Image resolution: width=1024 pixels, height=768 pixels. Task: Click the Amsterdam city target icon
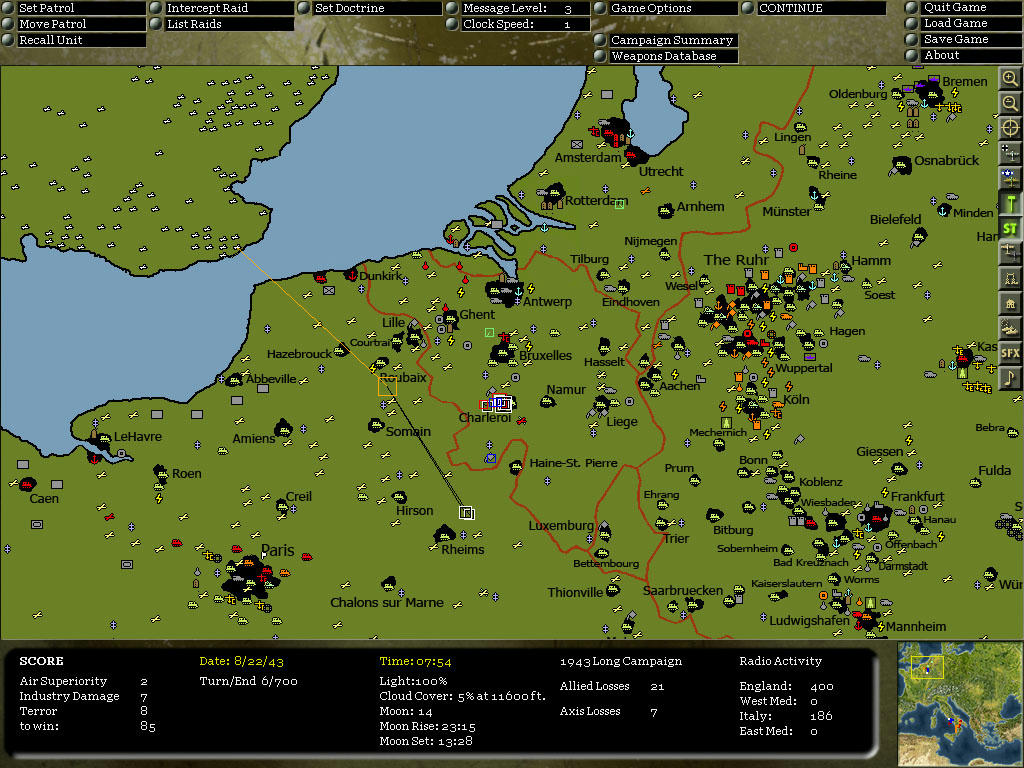point(614,131)
